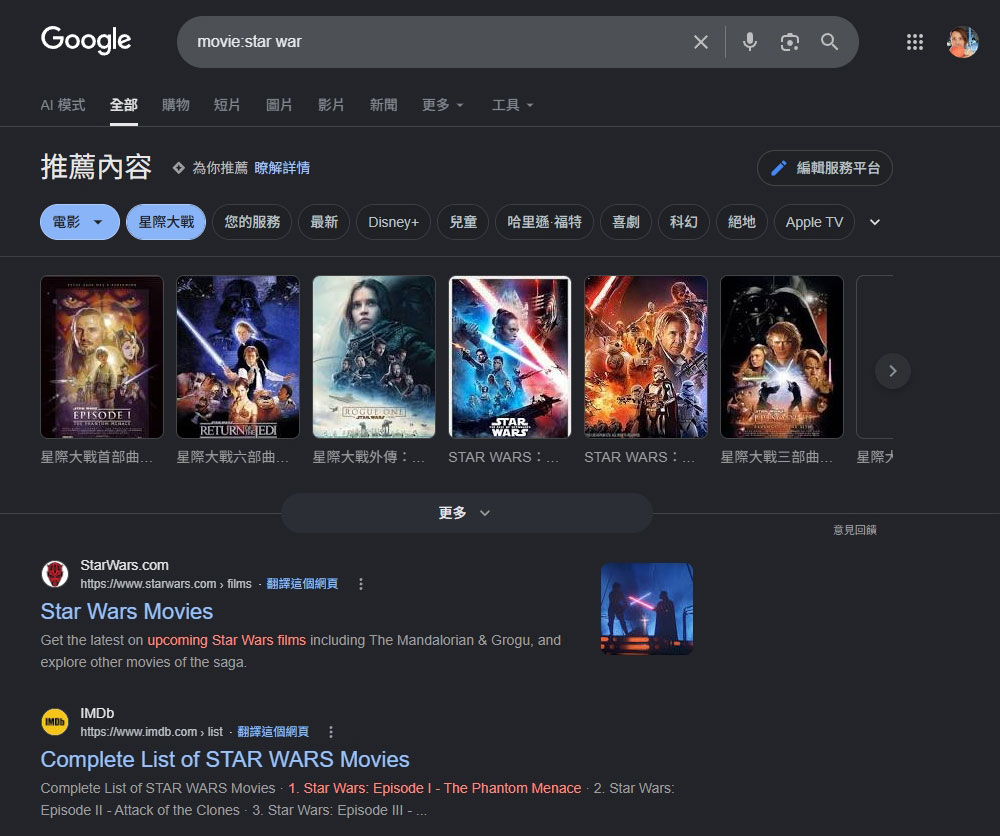1000x836 pixels.
Task: Switch to 購物 tab
Action: pyautogui.click(x=175, y=105)
